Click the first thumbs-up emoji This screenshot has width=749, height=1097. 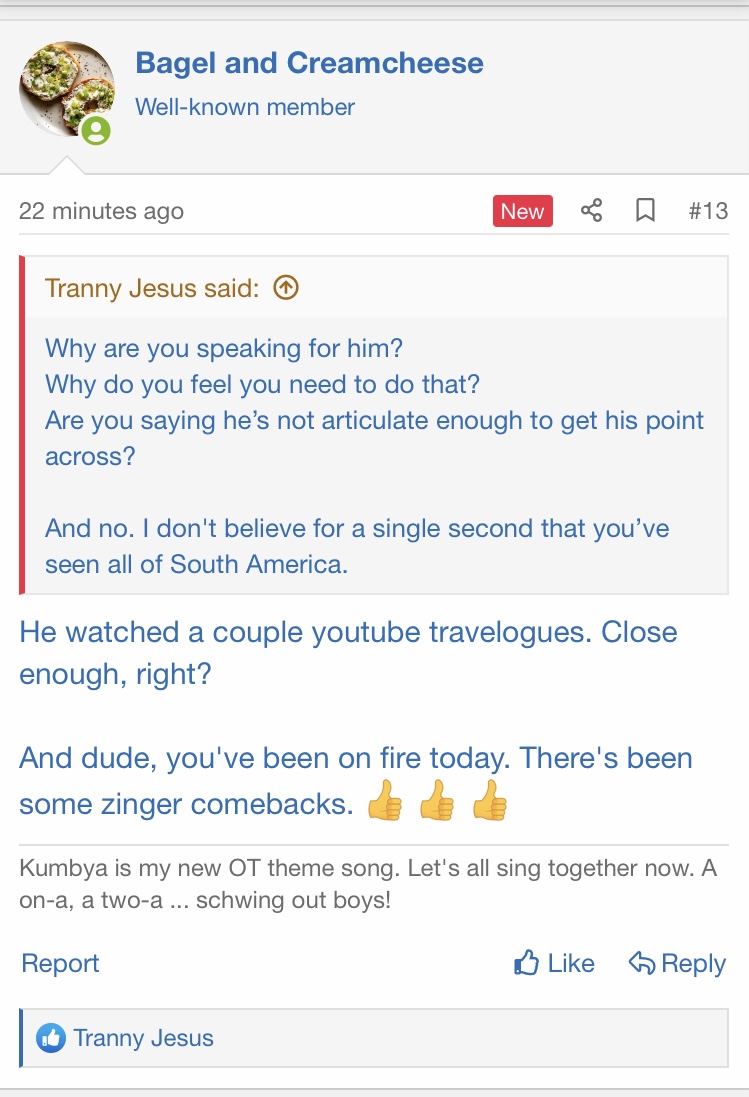point(385,802)
